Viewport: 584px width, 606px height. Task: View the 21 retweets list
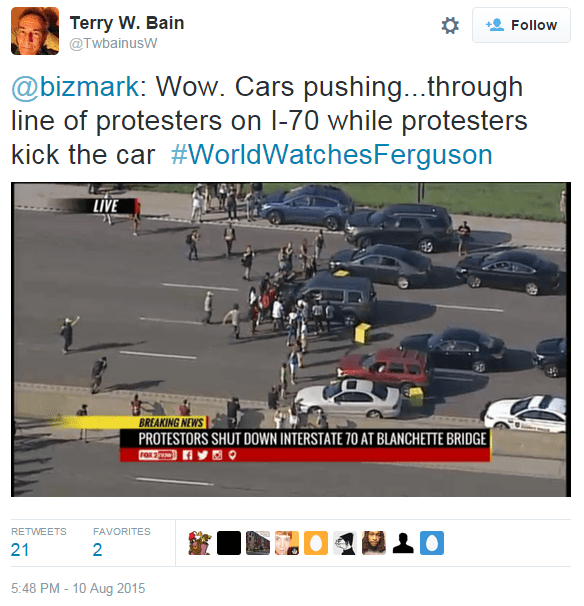coord(39,542)
